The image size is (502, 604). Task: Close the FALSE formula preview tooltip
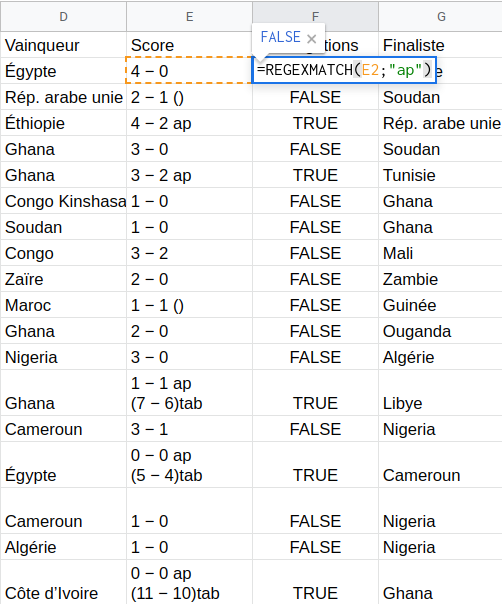(312, 39)
